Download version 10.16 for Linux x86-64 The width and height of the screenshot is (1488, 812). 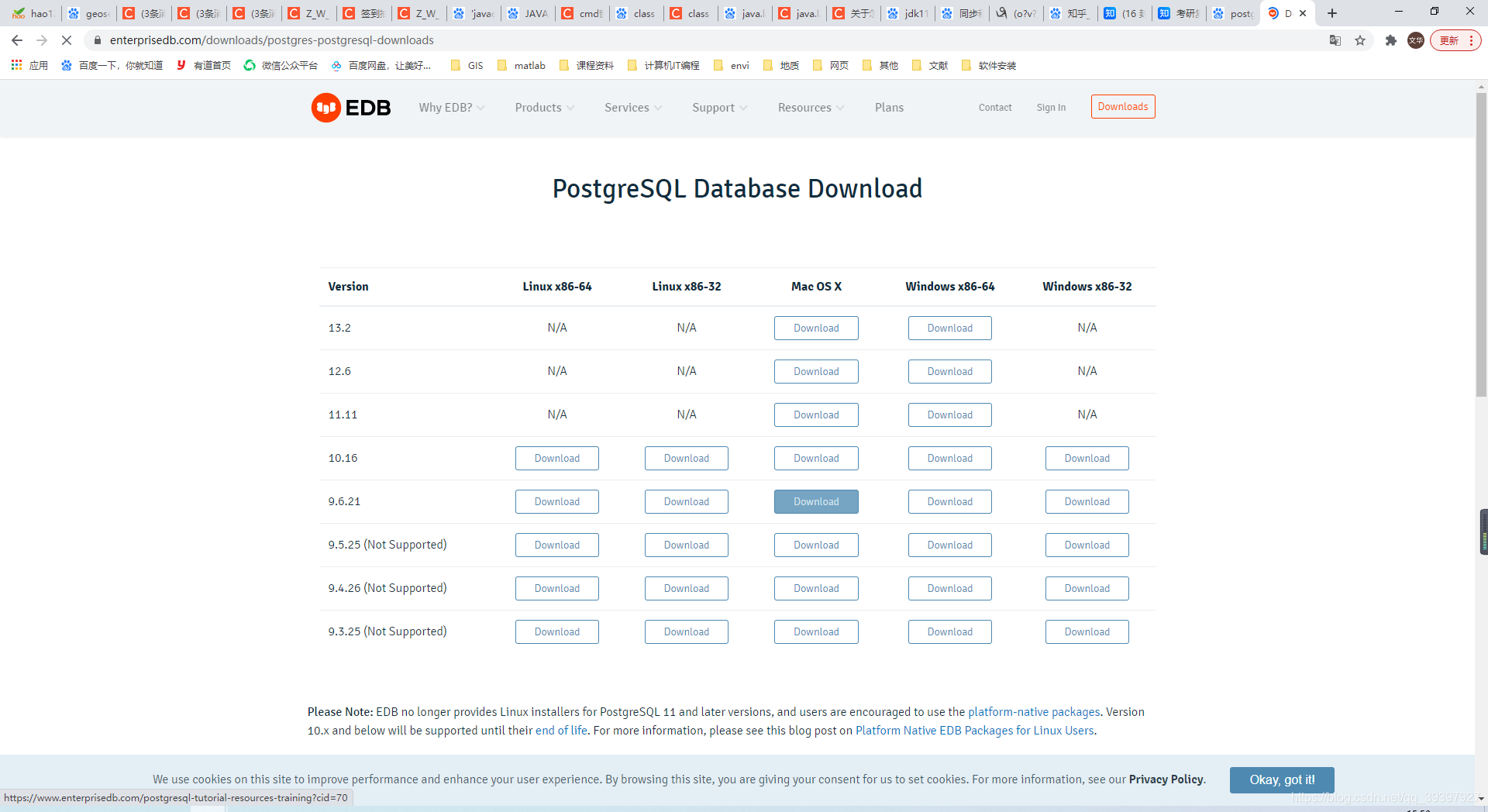point(557,458)
